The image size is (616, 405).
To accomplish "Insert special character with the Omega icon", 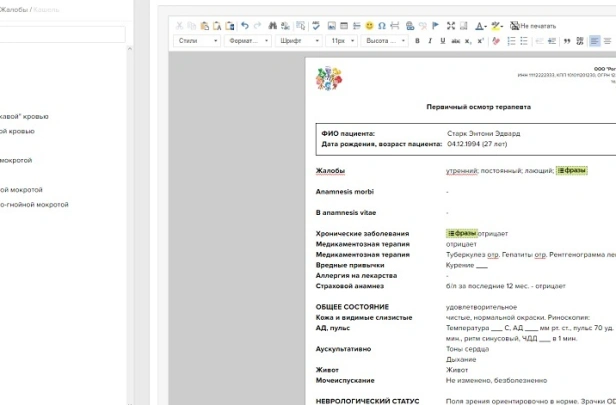I will pyautogui.click(x=382, y=25).
